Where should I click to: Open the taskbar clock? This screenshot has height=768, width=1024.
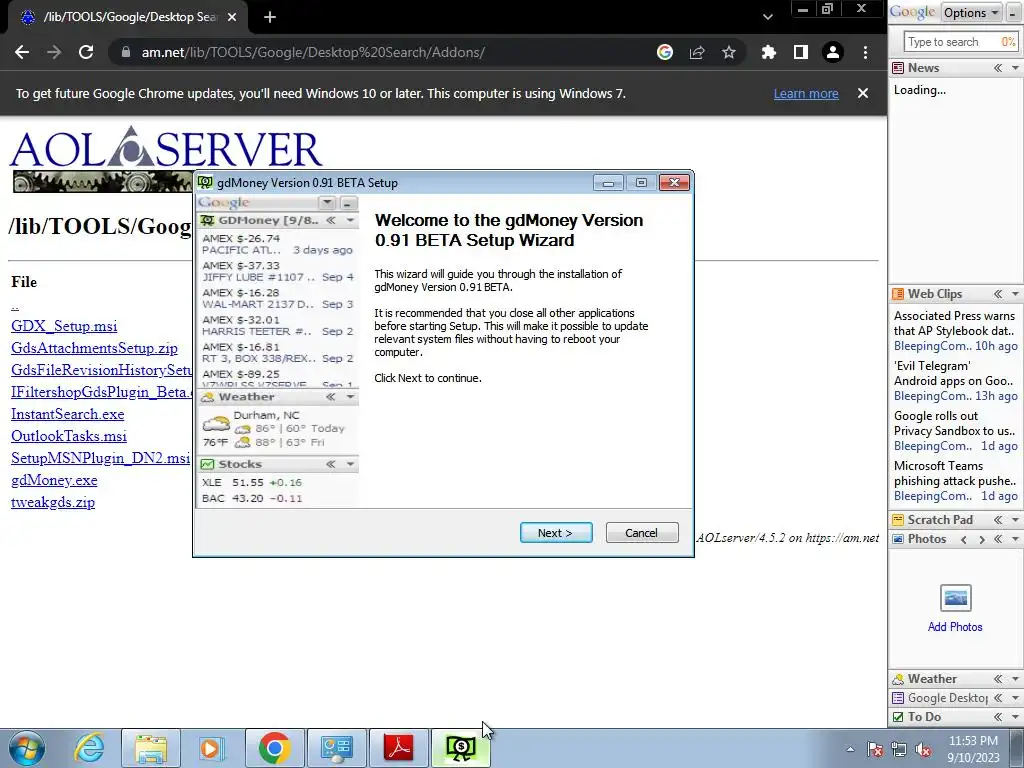(x=973, y=749)
